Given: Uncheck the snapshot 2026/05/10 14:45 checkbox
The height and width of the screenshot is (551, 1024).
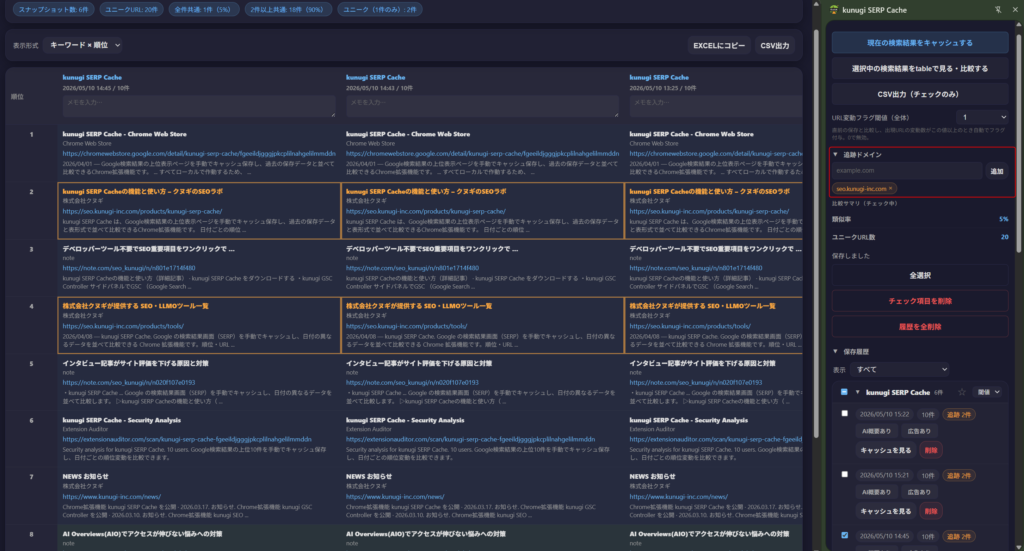Looking at the screenshot, I should coord(844,535).
